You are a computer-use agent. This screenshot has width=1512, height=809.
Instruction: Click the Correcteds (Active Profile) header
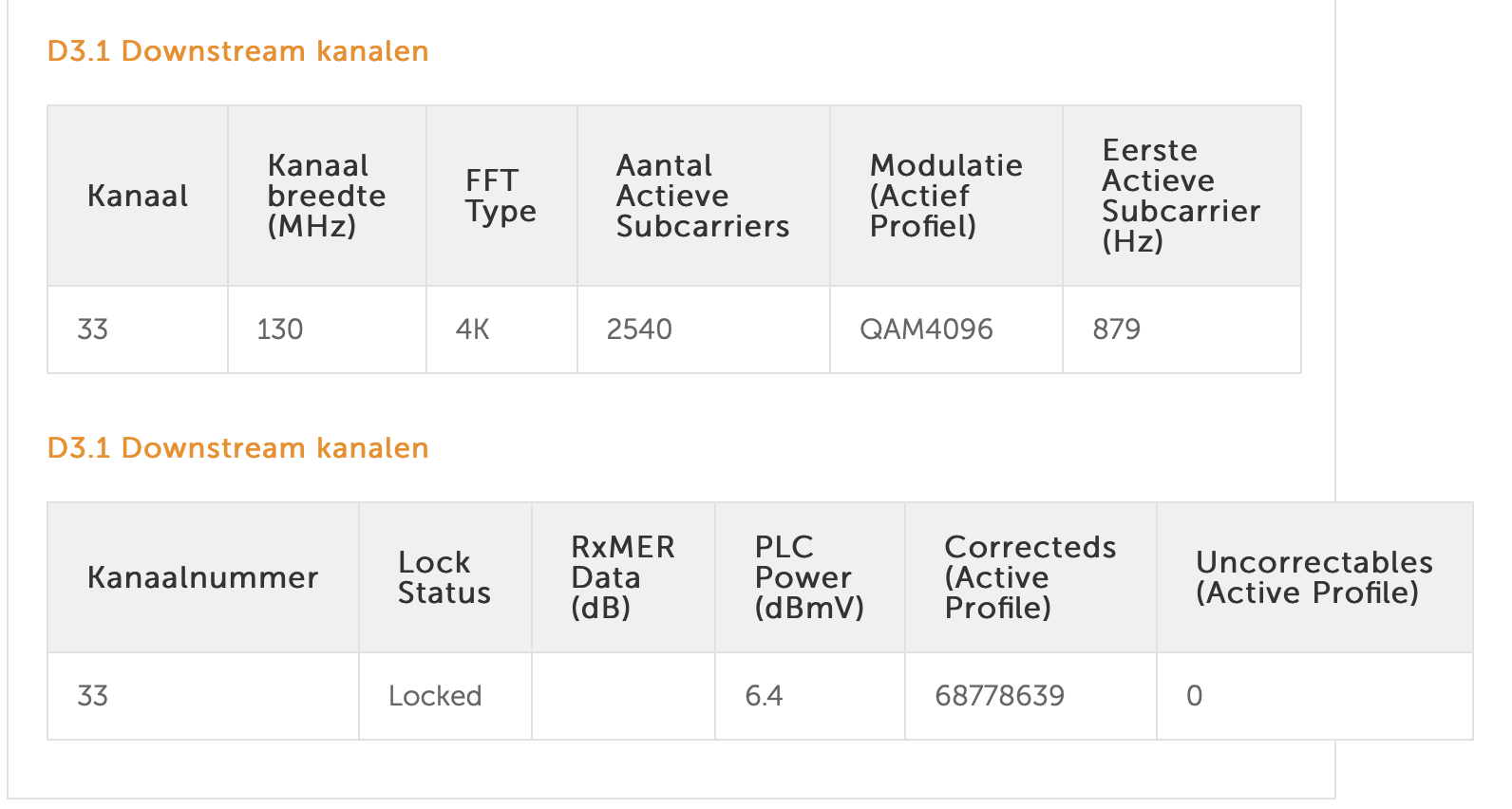tap(1030, 578)
